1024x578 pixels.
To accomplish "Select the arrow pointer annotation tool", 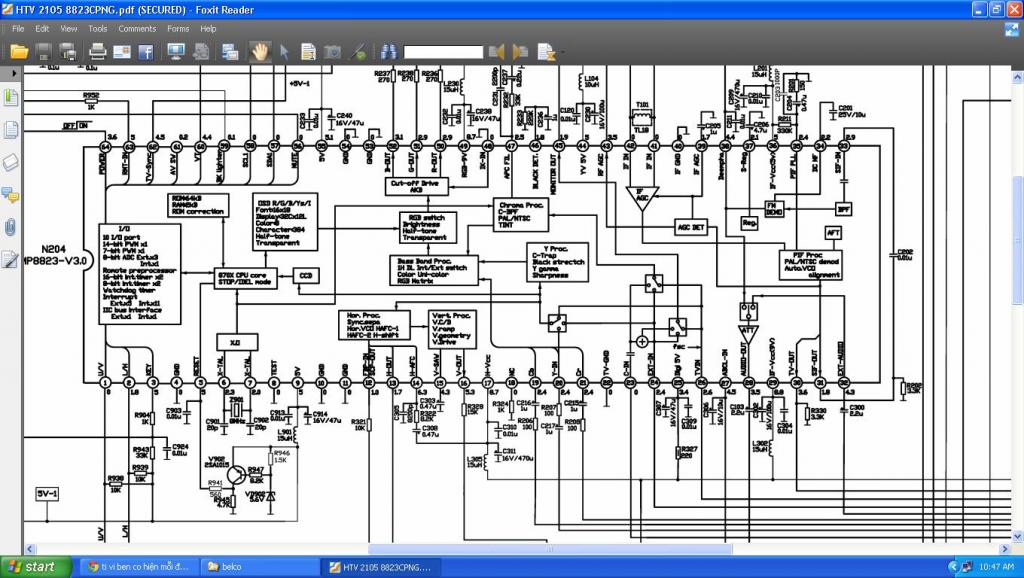I will pyautogui.click(x=284, y=52).
